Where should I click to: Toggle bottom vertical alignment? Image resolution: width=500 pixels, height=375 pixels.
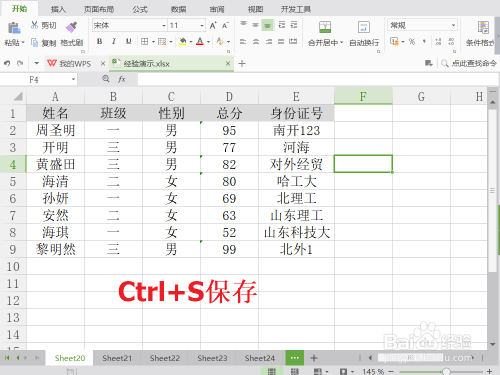[268, 25]
